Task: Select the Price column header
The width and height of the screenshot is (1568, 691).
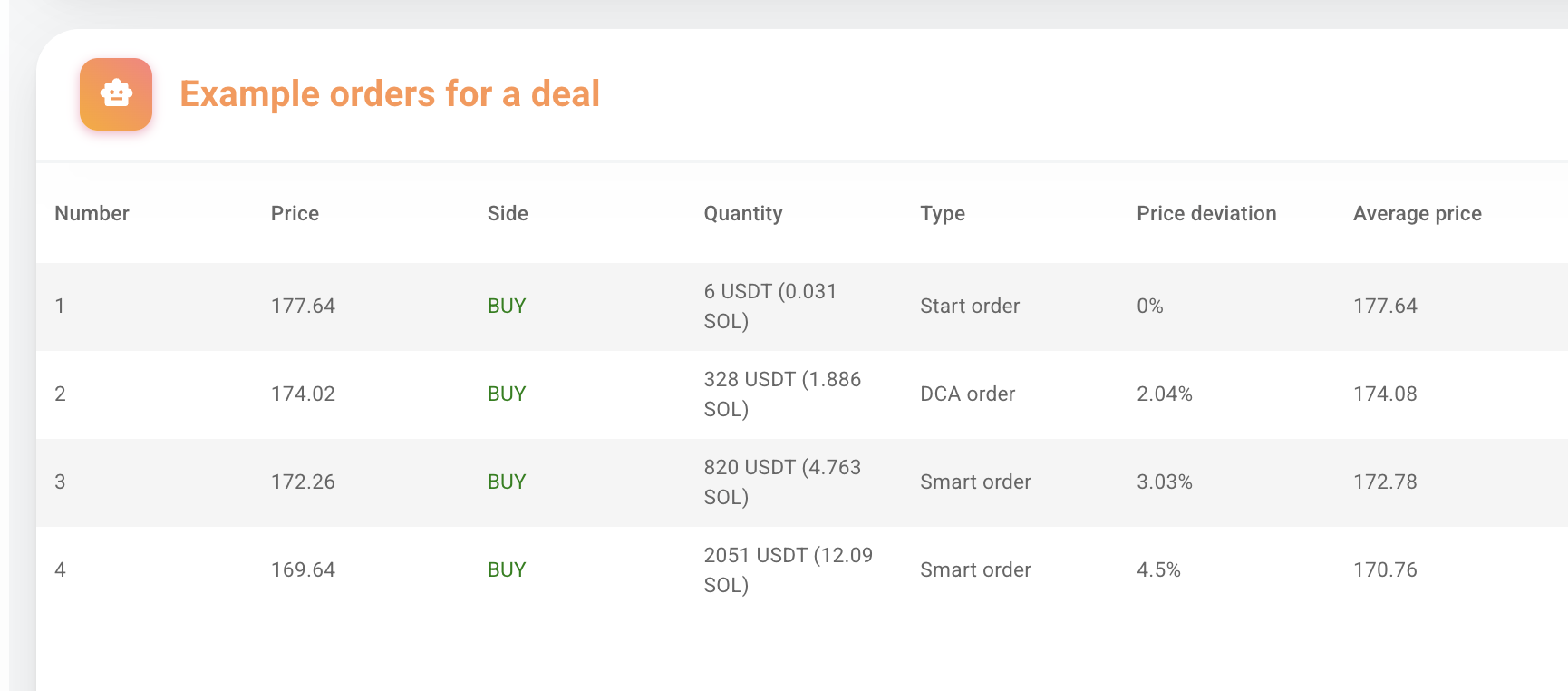Action: (x=295, y=213)
